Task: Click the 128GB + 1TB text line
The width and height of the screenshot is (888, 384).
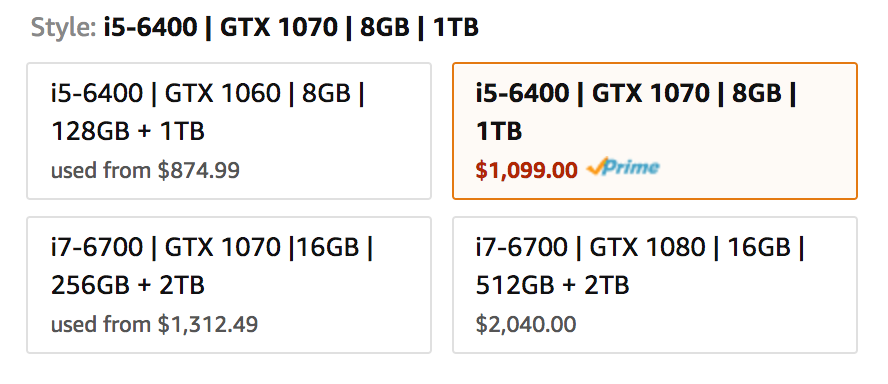Action: 128,131
